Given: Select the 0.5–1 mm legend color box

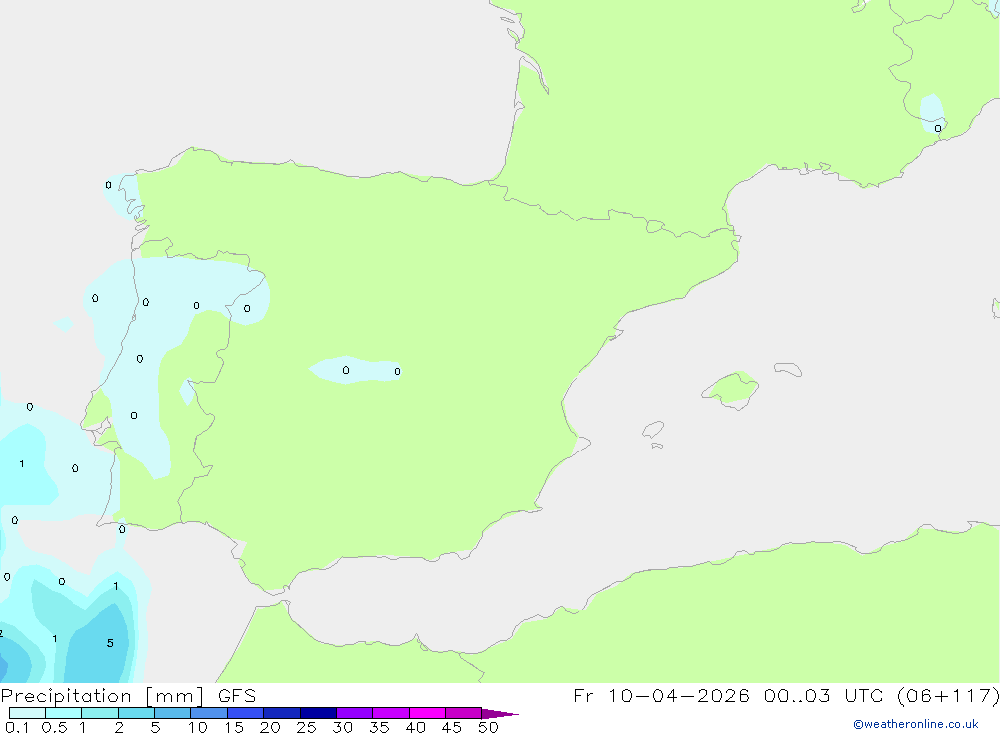Looking at the screenshot, I should tap(63, 713).
